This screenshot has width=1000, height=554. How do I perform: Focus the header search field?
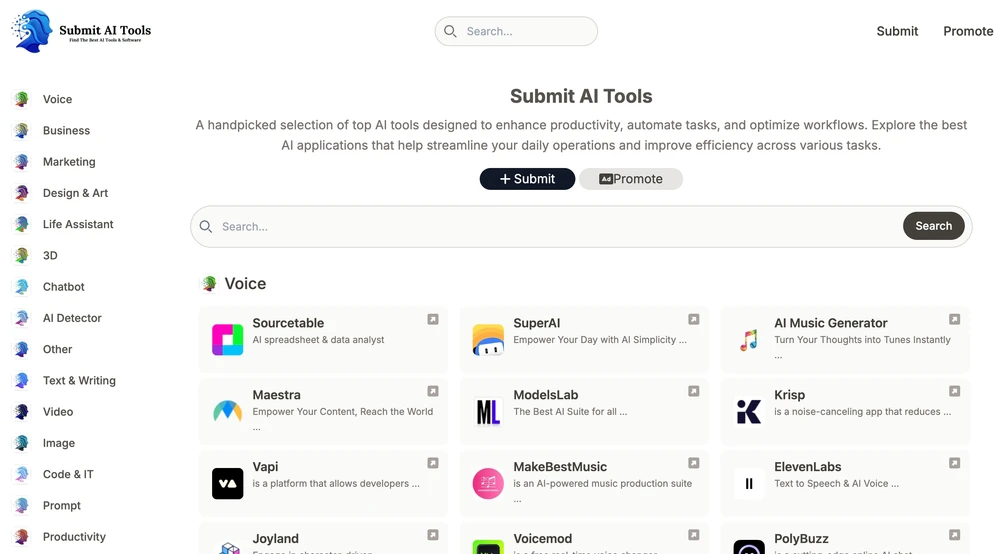pos(516,31)
